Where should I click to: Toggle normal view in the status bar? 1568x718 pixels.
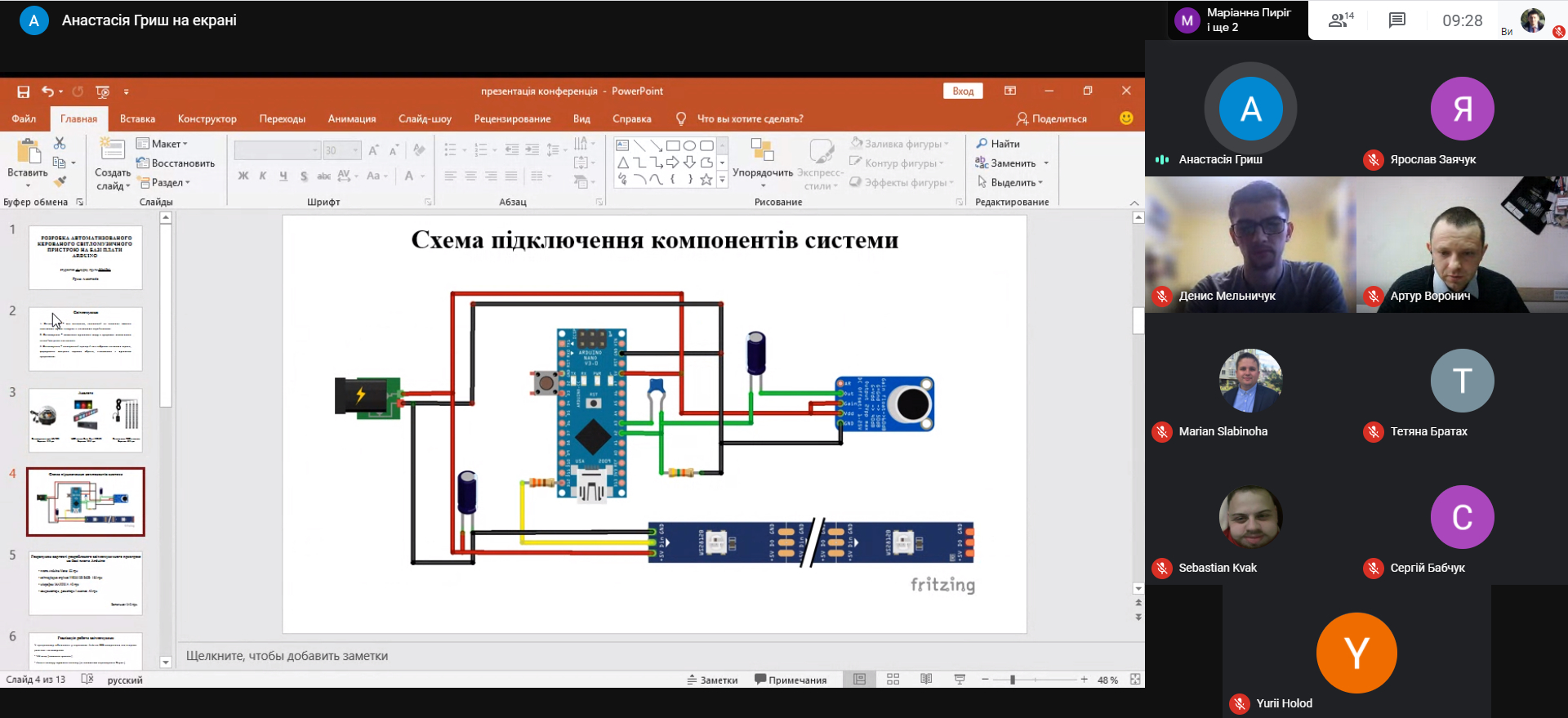click(859, 680)
